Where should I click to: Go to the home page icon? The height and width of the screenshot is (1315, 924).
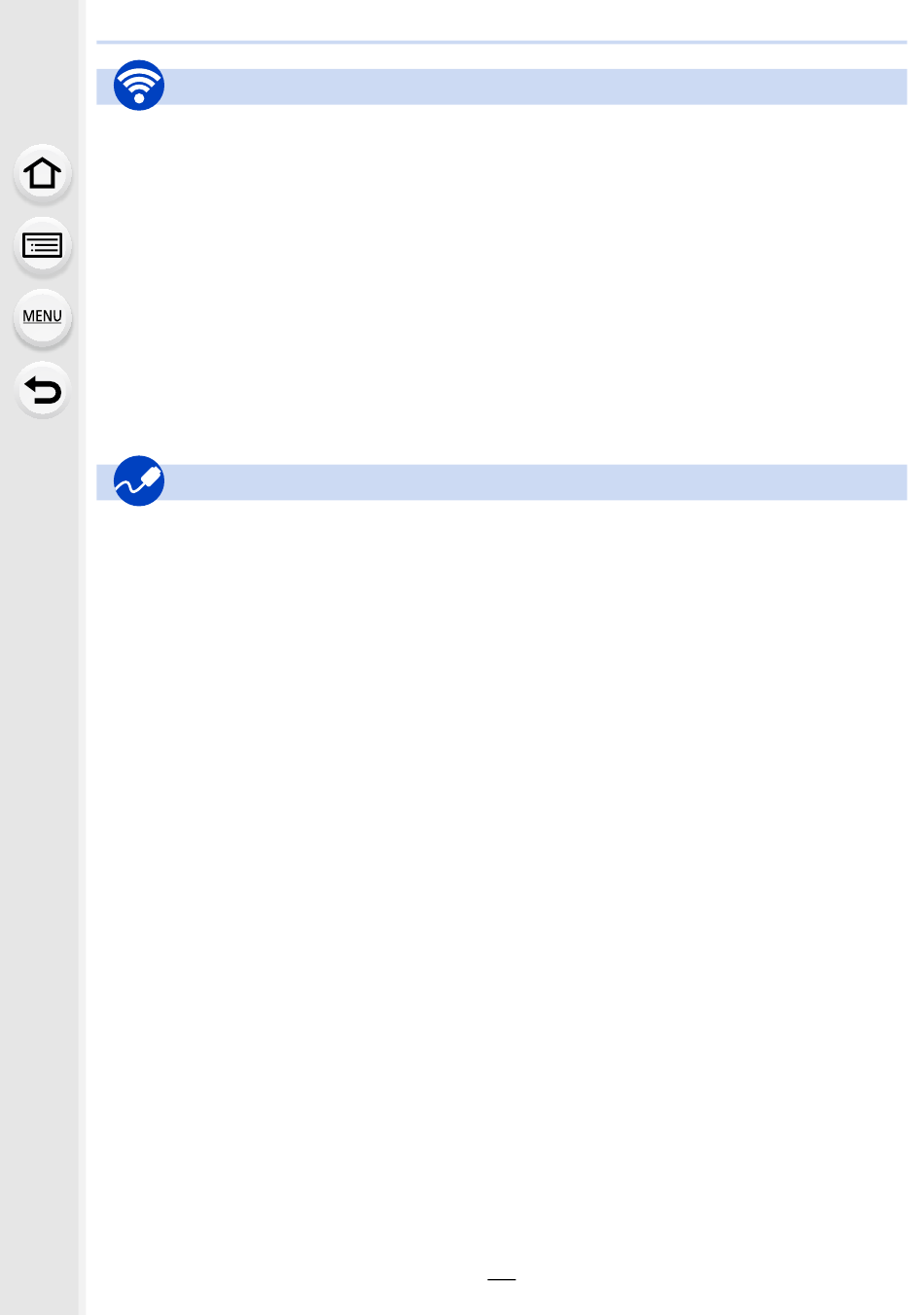42,173
